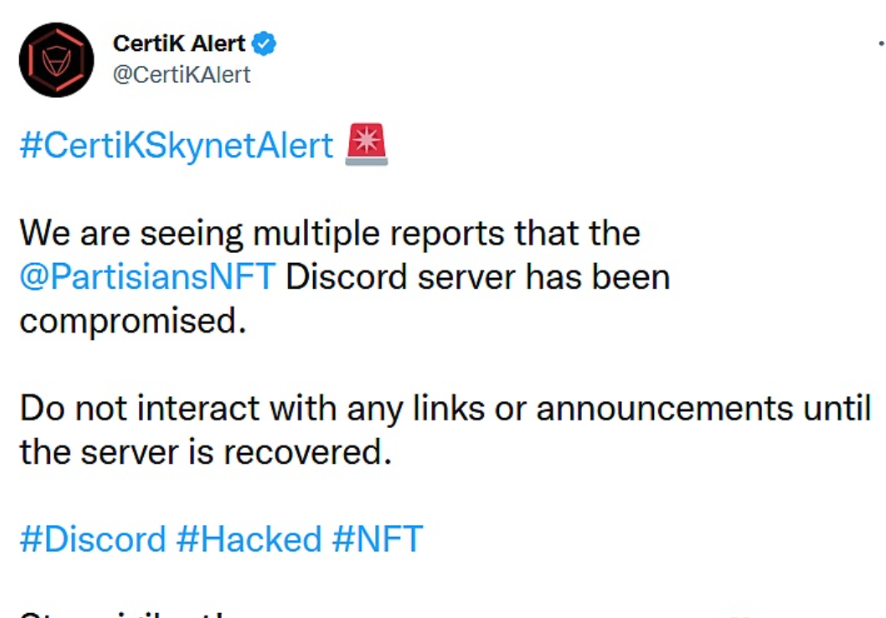Image resolution: width=886 pixels, height=618 pixels.
Task: Click the text "the server is recovered."
Action: tap(204, 452)
